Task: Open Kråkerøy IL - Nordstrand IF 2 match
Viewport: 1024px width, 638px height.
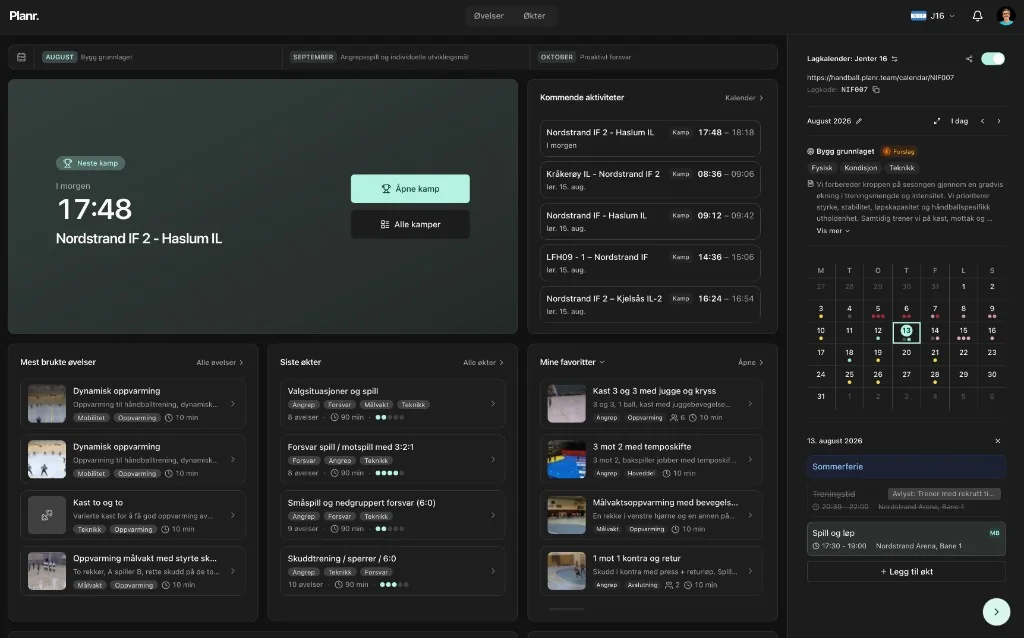Action: [650, 180]
